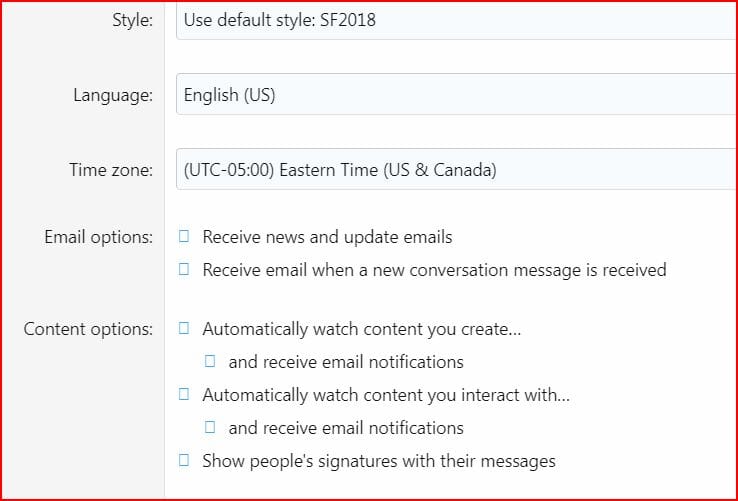
Task: Tick the new conversation message email checkbox
Action: (x=184, y=269)
